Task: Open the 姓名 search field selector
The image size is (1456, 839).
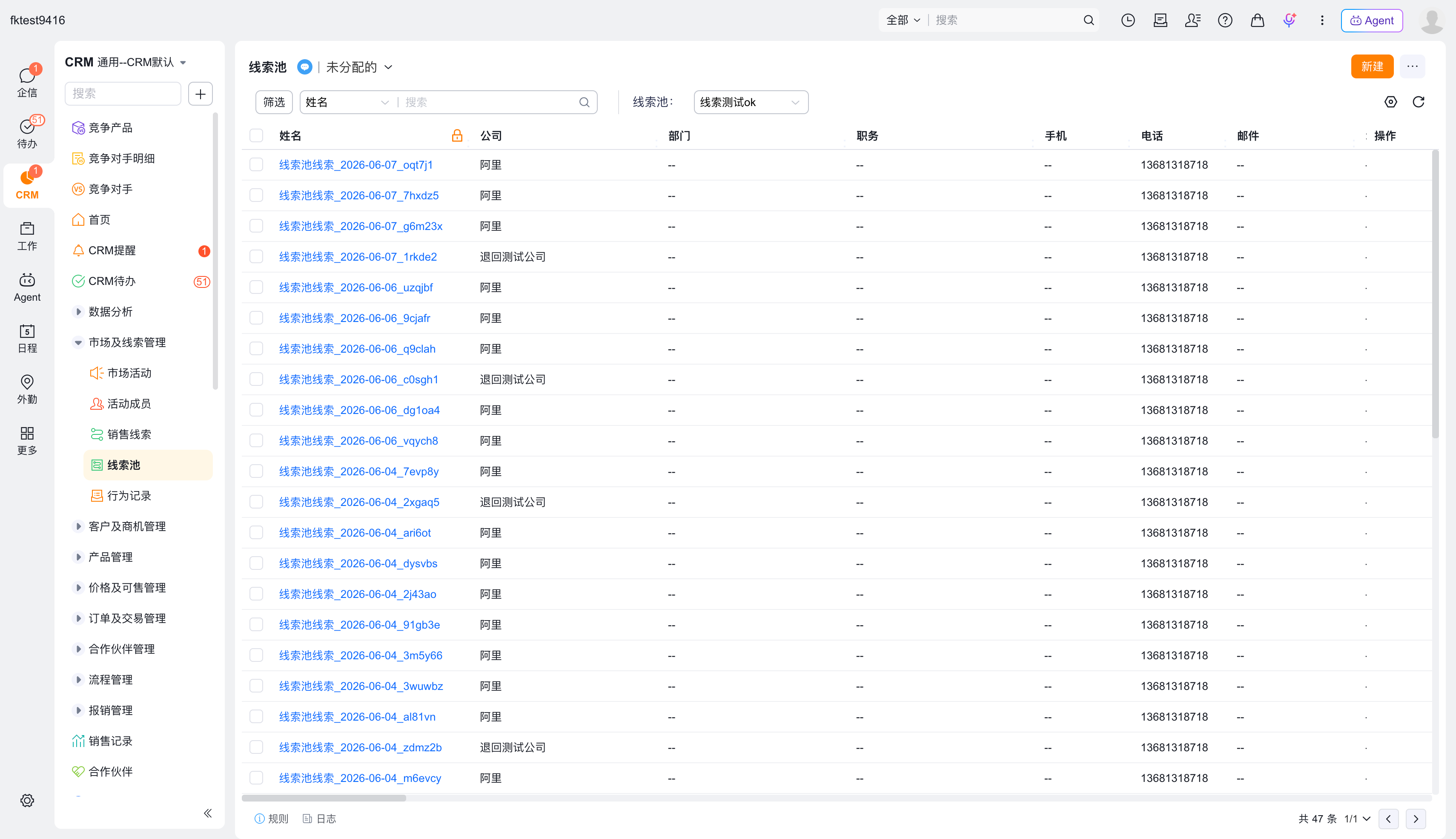Action: pyautogui.click(x=347, y=102)
